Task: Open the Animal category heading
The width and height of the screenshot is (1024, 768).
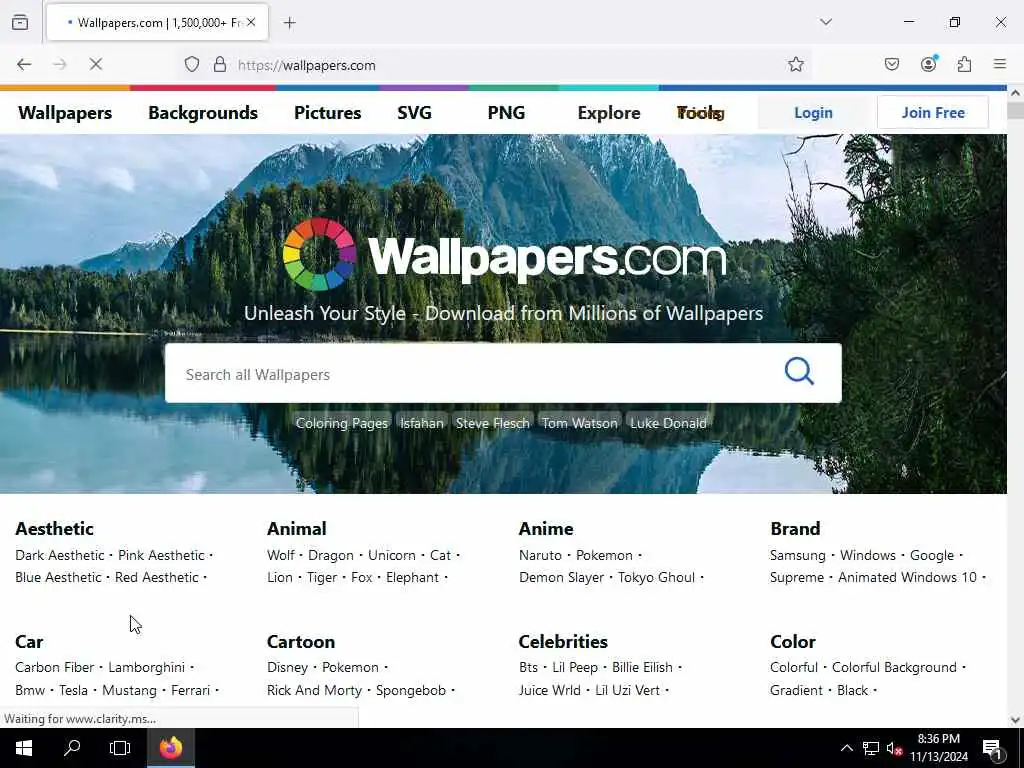Action: point(296,528)
